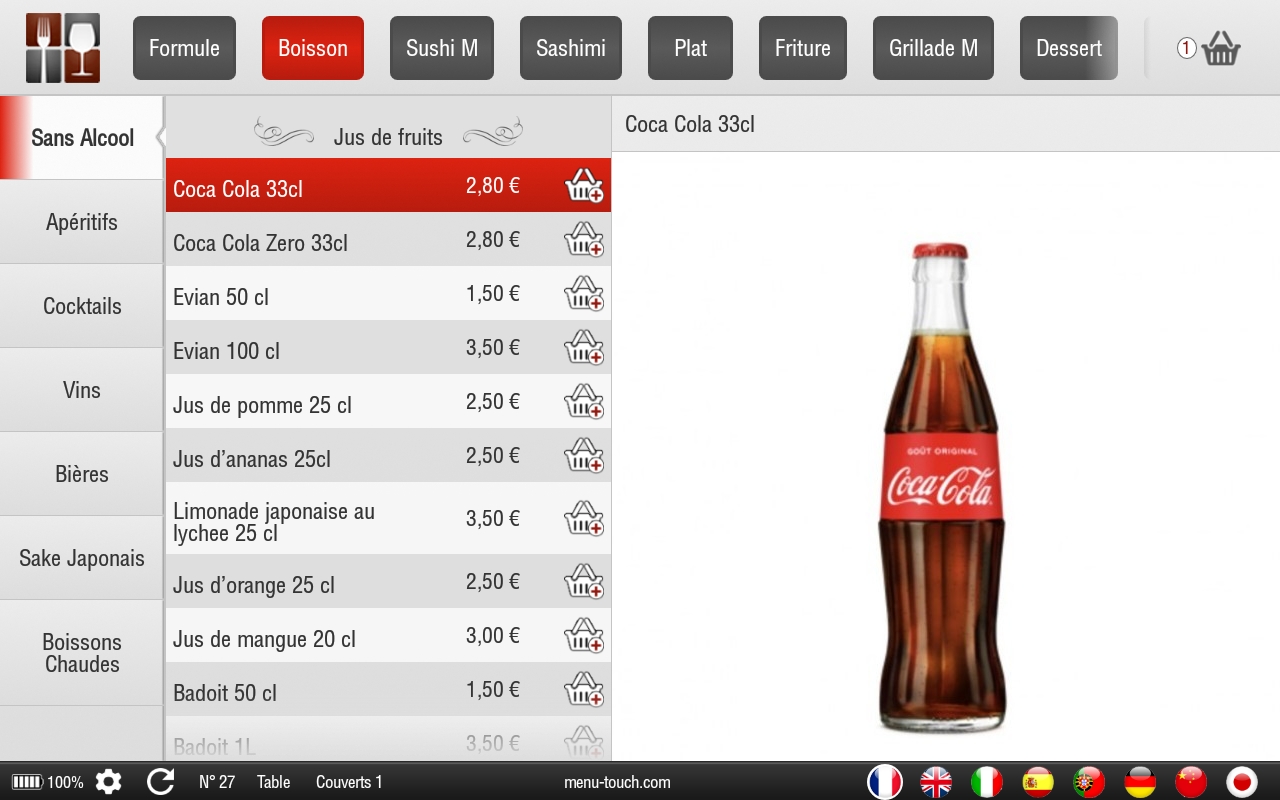This screenshot has height=800, width=1280.
Task: Click the menu-touch.com link
Action: tap(617, 782)
